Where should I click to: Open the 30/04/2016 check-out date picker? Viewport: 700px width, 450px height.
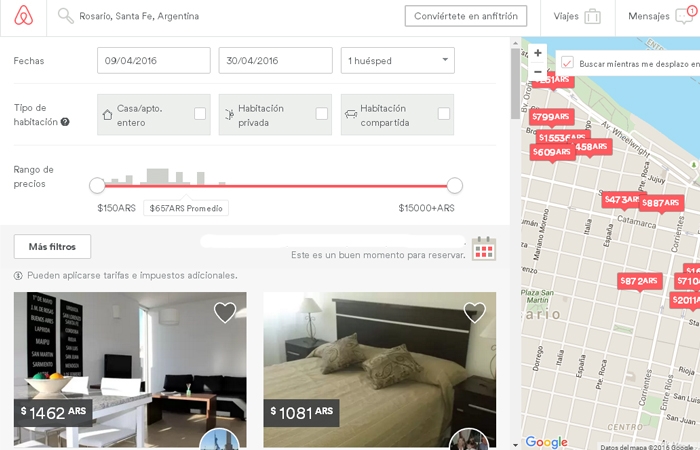coord(275,61)
